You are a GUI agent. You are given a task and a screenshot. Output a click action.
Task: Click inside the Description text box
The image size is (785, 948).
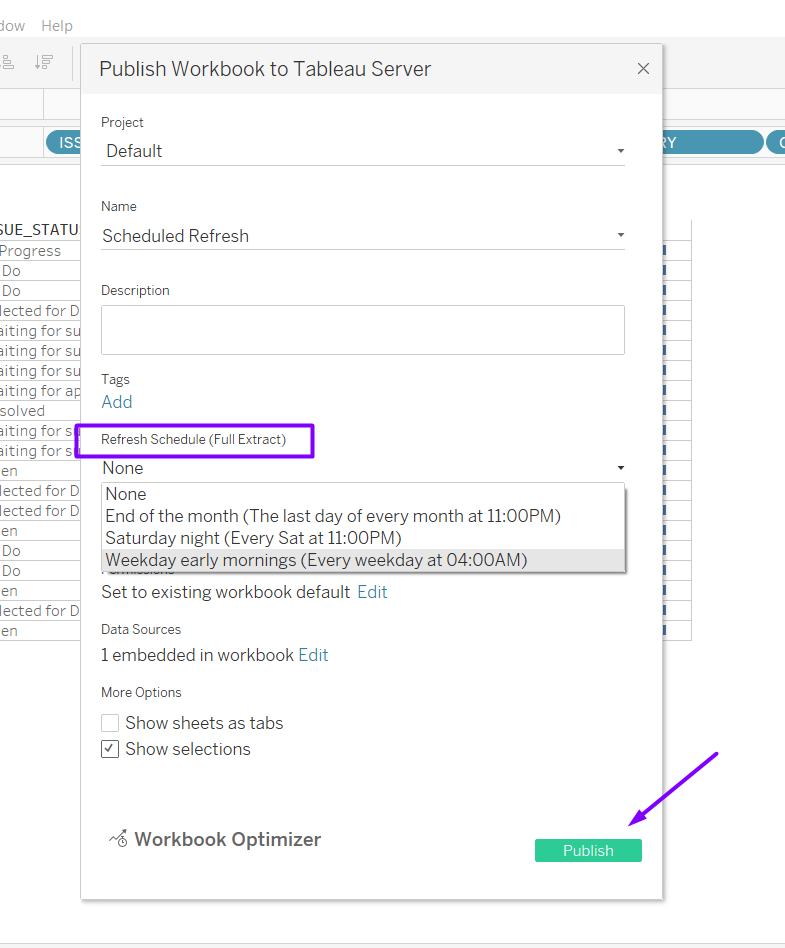pyautogui.click(x=362, y=330)
